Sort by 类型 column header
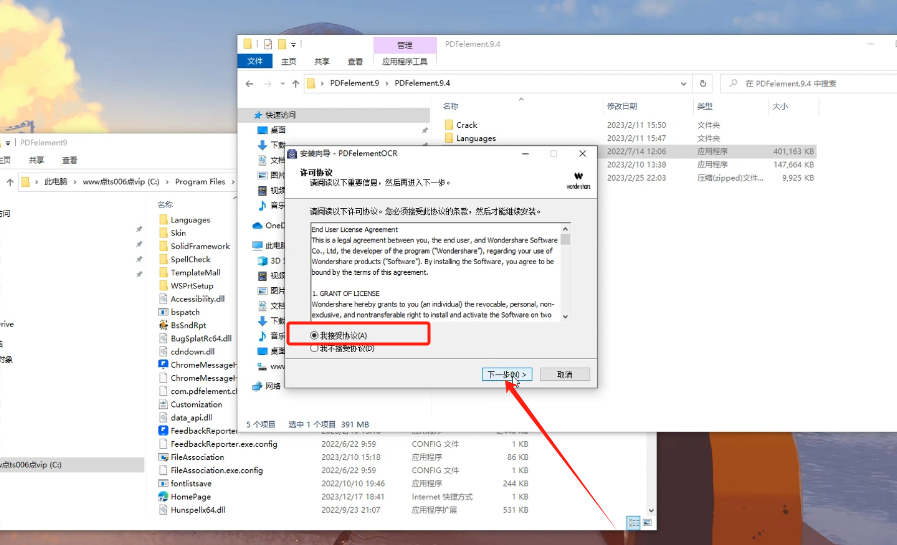The width and height of the screenshot is (897, 545). [x=705, y=106]
